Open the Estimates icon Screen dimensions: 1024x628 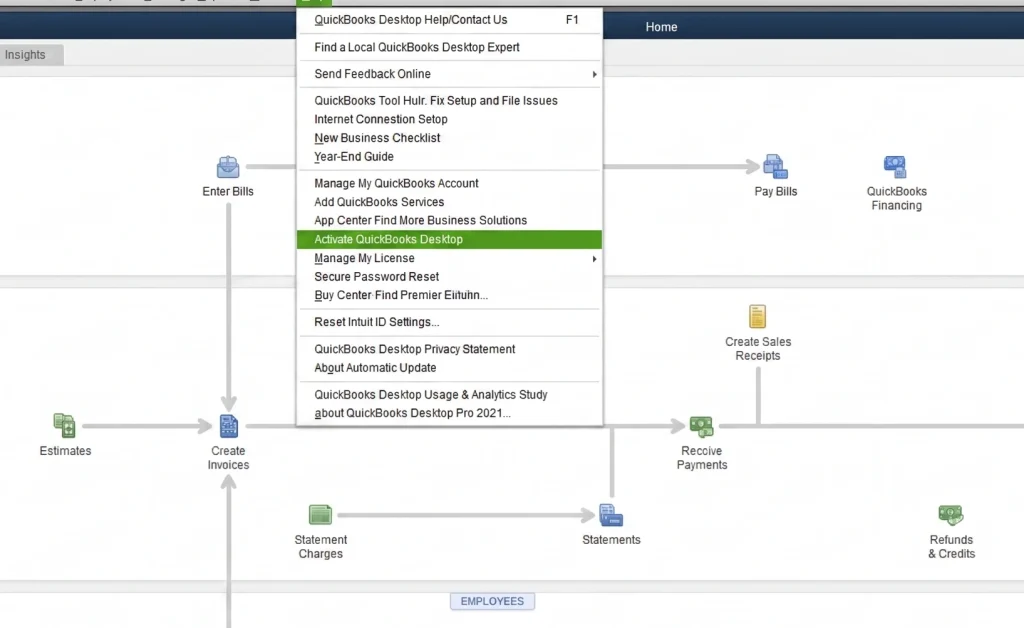pos(64,426)
